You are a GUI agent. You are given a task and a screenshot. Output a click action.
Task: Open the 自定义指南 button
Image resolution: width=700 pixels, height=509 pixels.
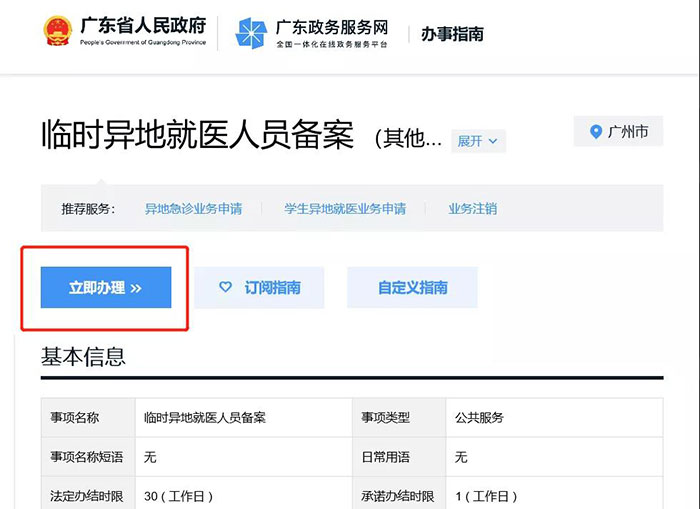(412, 288)
